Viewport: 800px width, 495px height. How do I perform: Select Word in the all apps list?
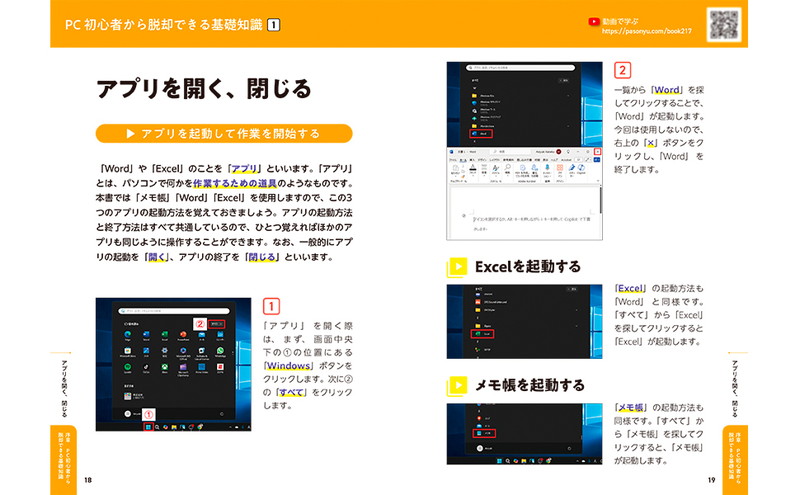click(x=481, y=132)
